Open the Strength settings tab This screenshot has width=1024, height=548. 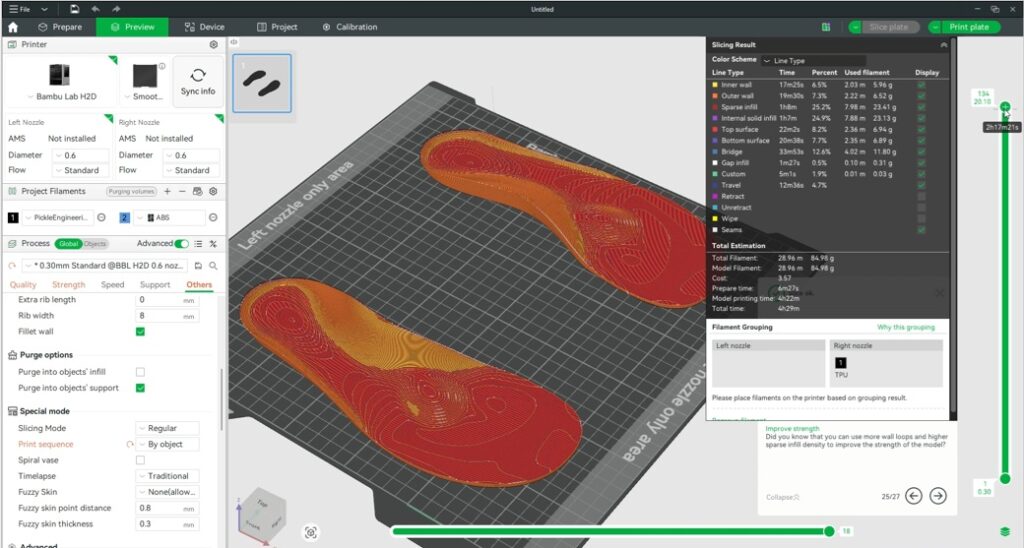(69, 285)
